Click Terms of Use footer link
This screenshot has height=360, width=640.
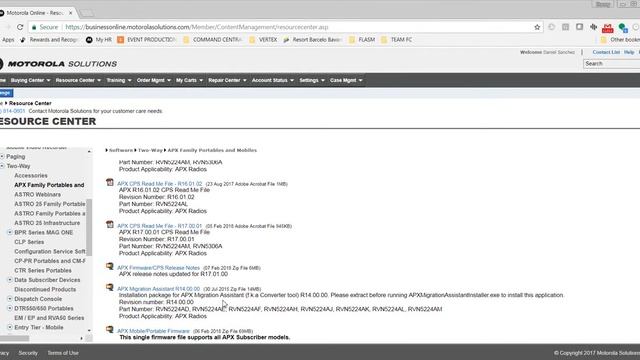63,353
